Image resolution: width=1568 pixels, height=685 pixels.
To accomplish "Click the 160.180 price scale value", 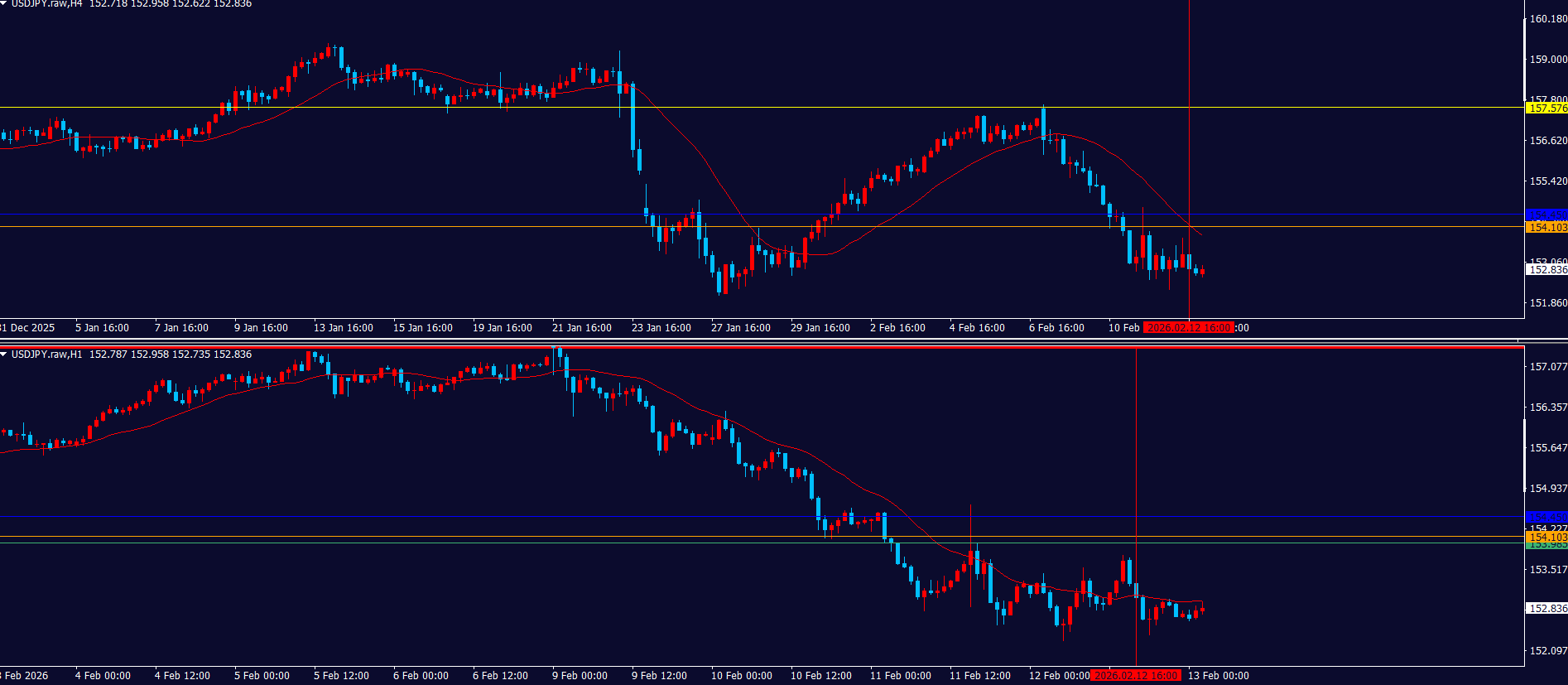I will click(1547, 19).
